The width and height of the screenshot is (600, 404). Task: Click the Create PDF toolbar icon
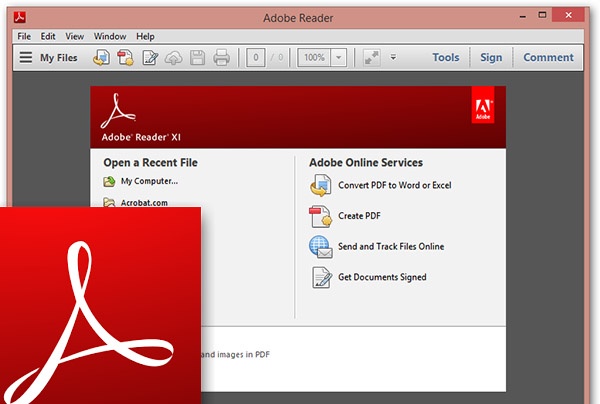tap(126, 58)
